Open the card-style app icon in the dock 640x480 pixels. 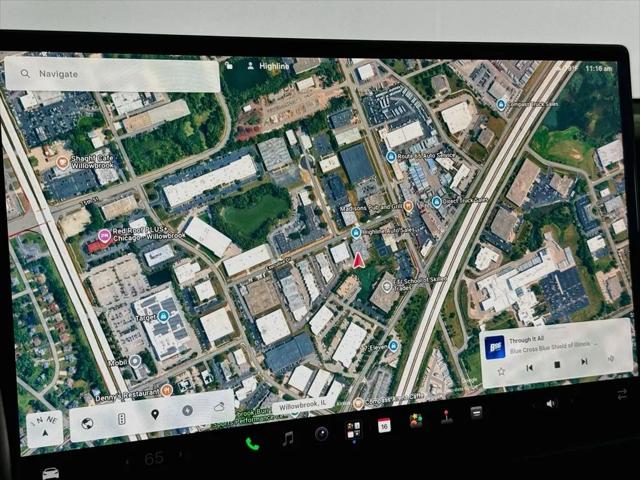tap(476, 413)
